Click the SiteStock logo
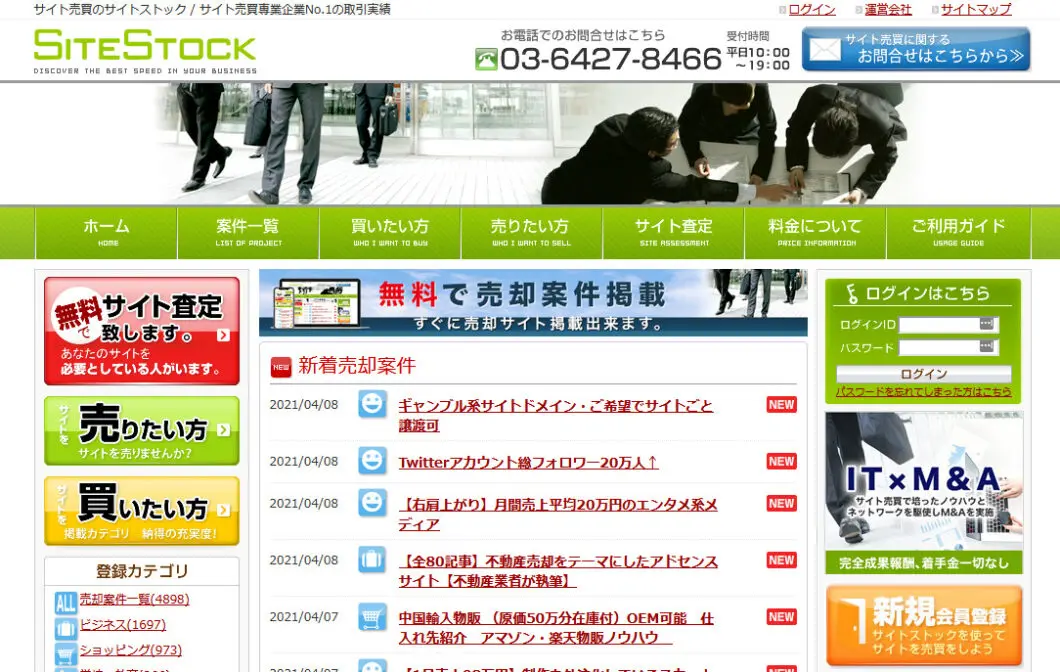Image resolution: width=1060 pixels, height=672 pixels. click(145, 49)
